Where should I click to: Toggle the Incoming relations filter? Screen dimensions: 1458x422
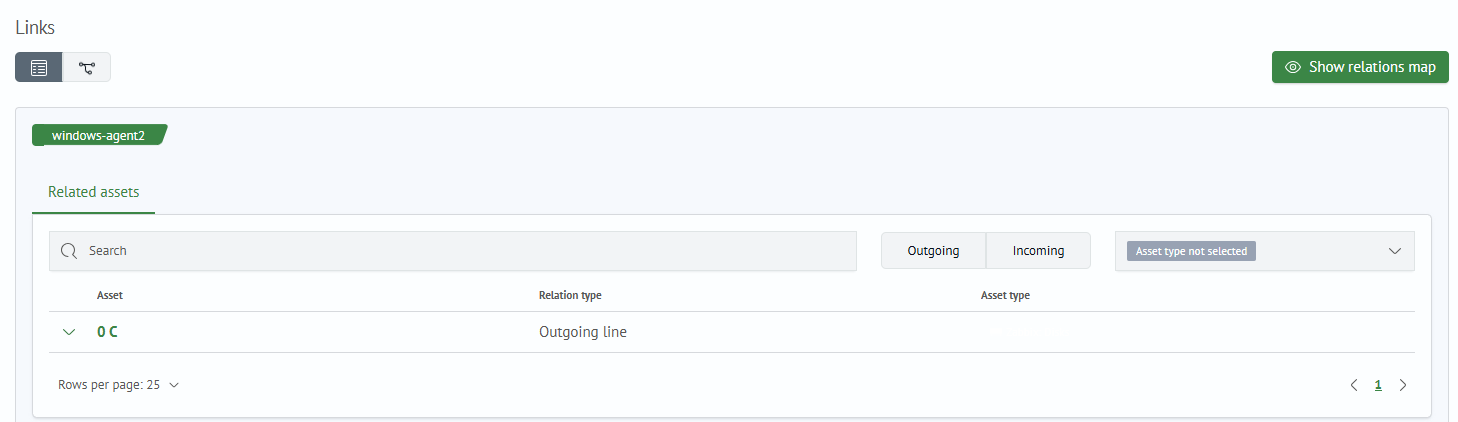click(1038, 251)
